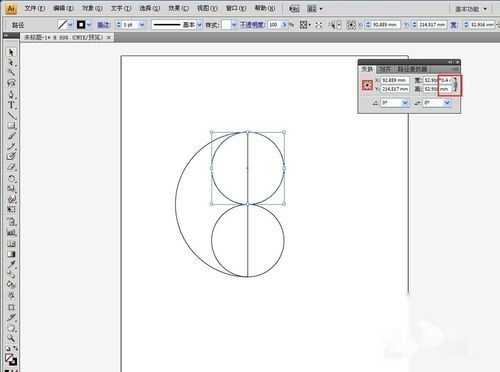The height and width of the screenshot is (372, 500).
Task: Switch to the 对齐 Align tab
Action: 385,69
